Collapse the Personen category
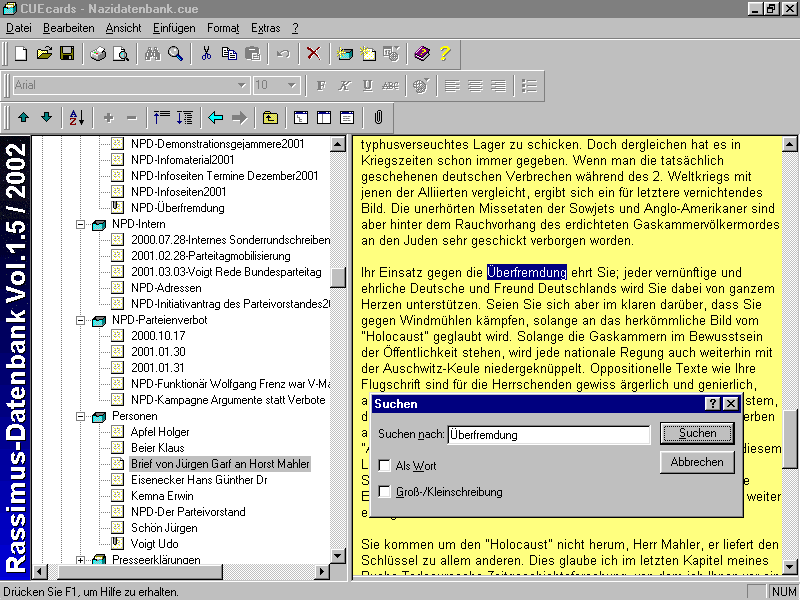This screenshot has height=600, width=800. 80,416
